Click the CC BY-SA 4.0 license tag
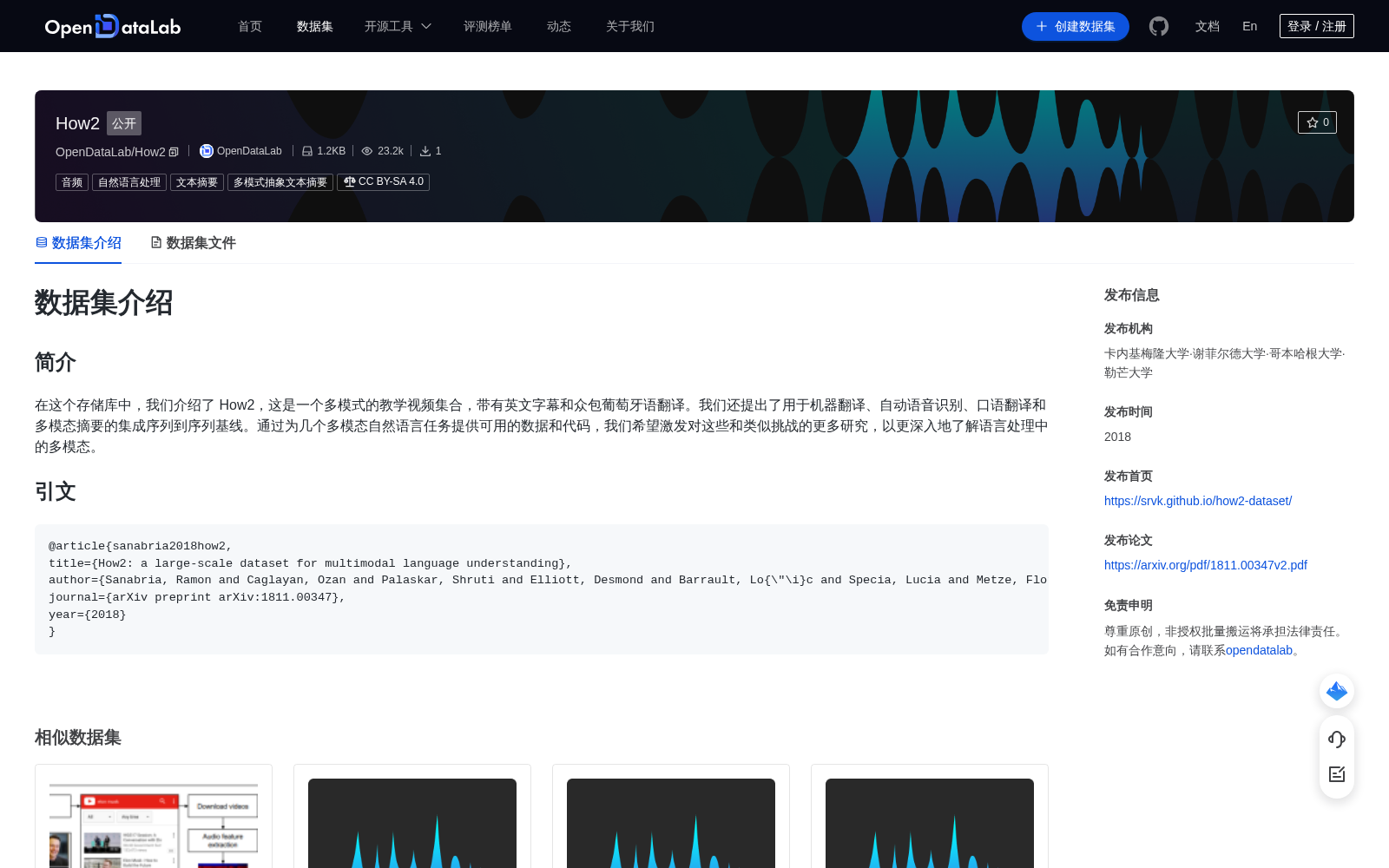Viewport: 1389px width, 868px height. pos(383,182)
